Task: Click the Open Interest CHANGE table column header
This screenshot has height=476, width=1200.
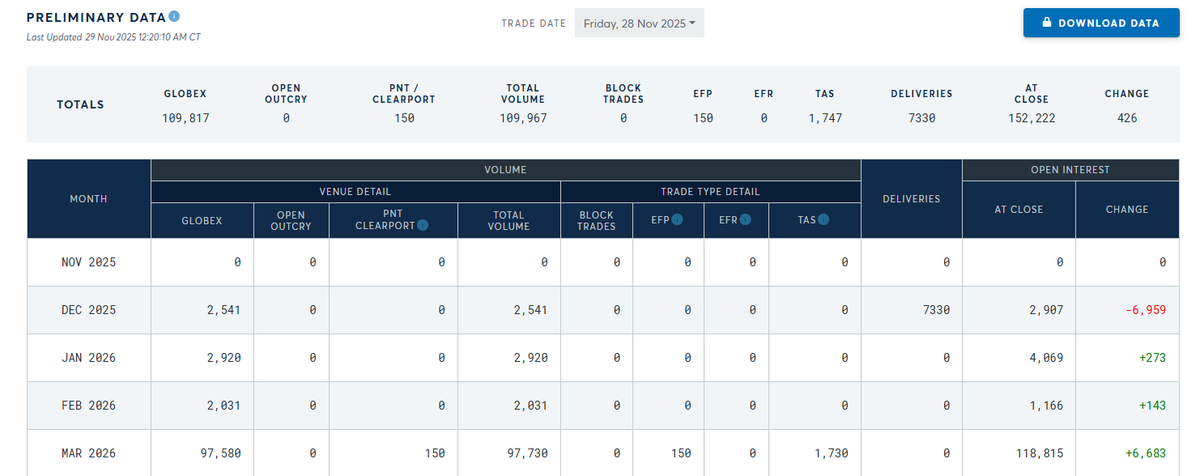Action: [x=1127, y=209]
